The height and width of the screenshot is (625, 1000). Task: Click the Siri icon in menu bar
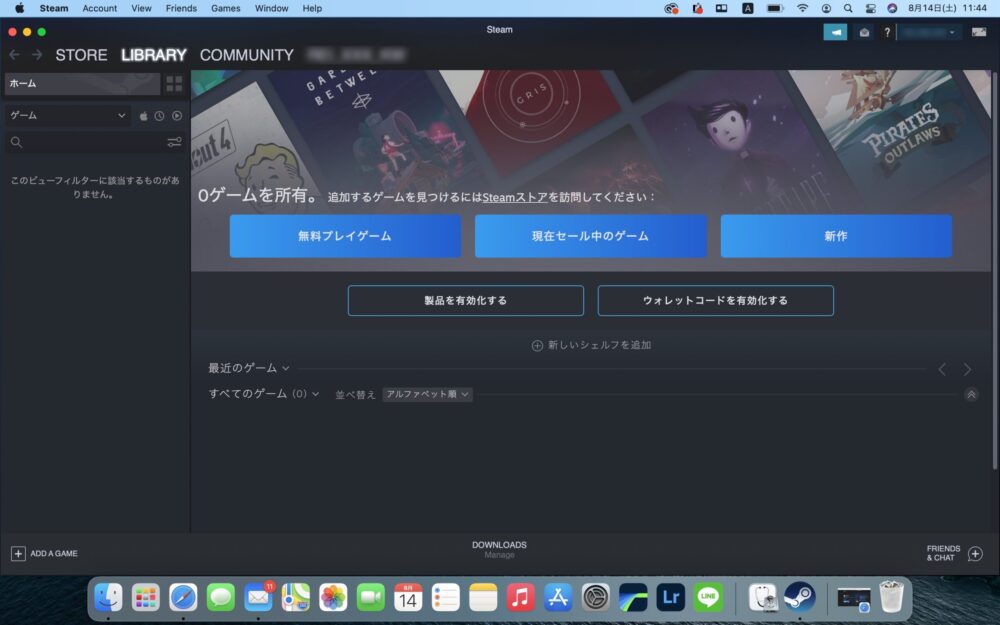click(x=892, y=8)
